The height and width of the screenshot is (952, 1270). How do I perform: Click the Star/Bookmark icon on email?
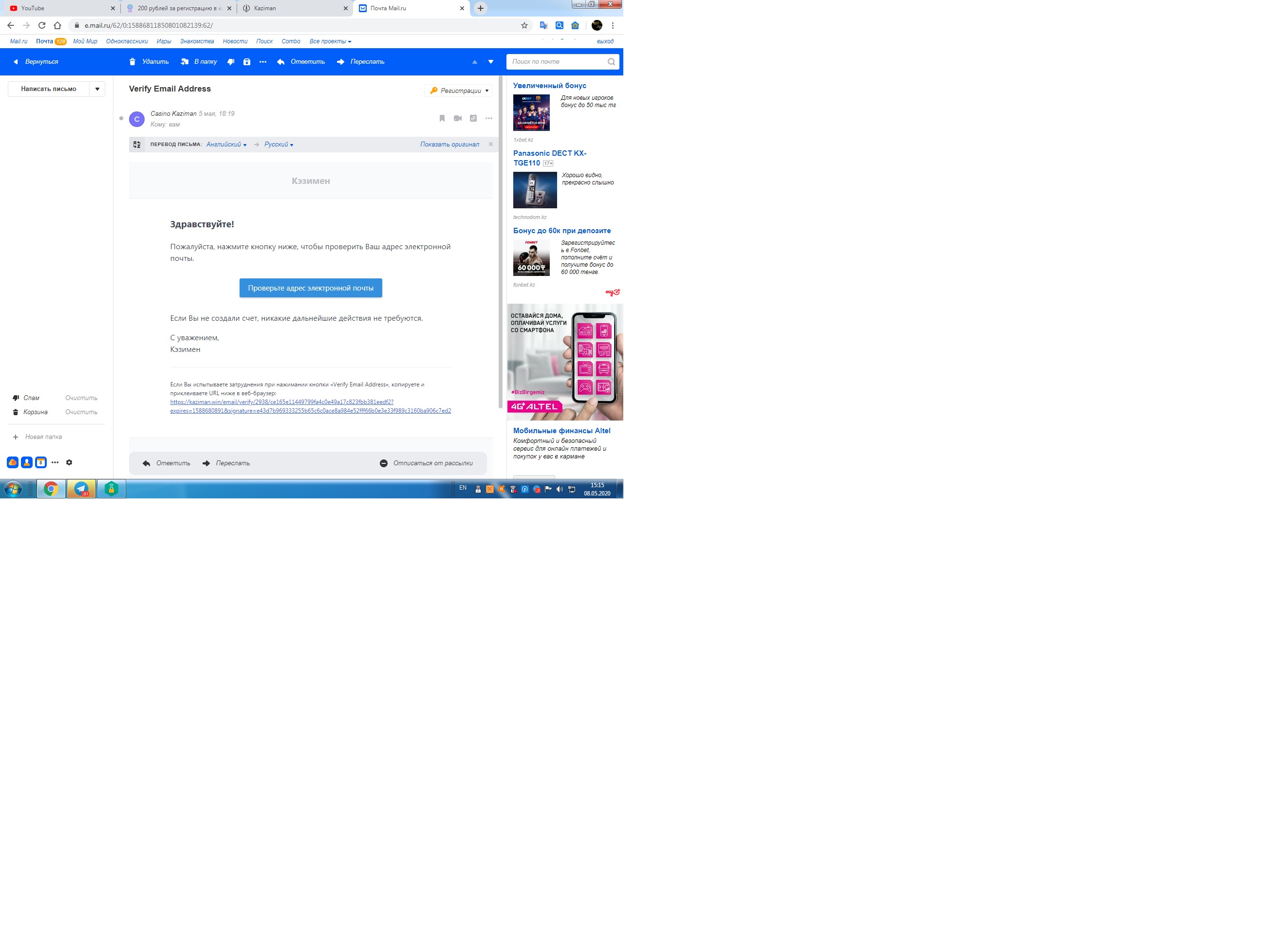tap(442, 118)
